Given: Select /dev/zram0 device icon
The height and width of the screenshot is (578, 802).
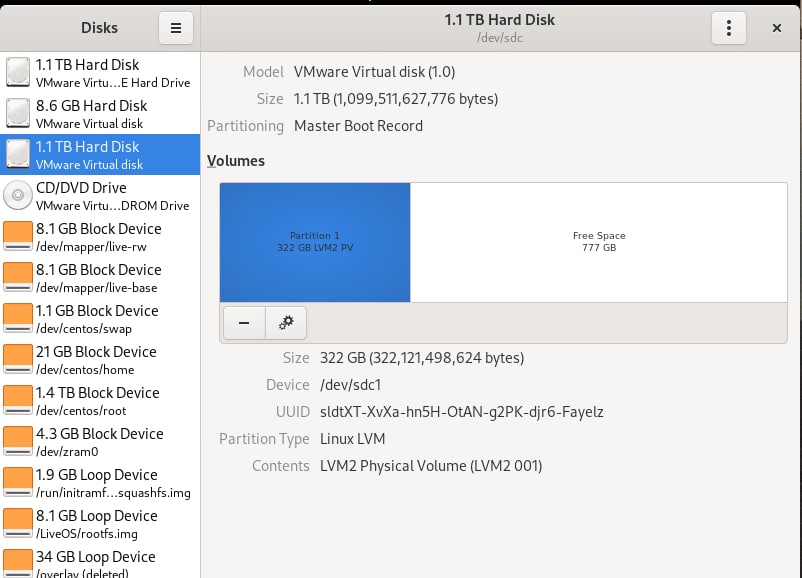Looking at the screenshot, I should [x=18, y=440].
